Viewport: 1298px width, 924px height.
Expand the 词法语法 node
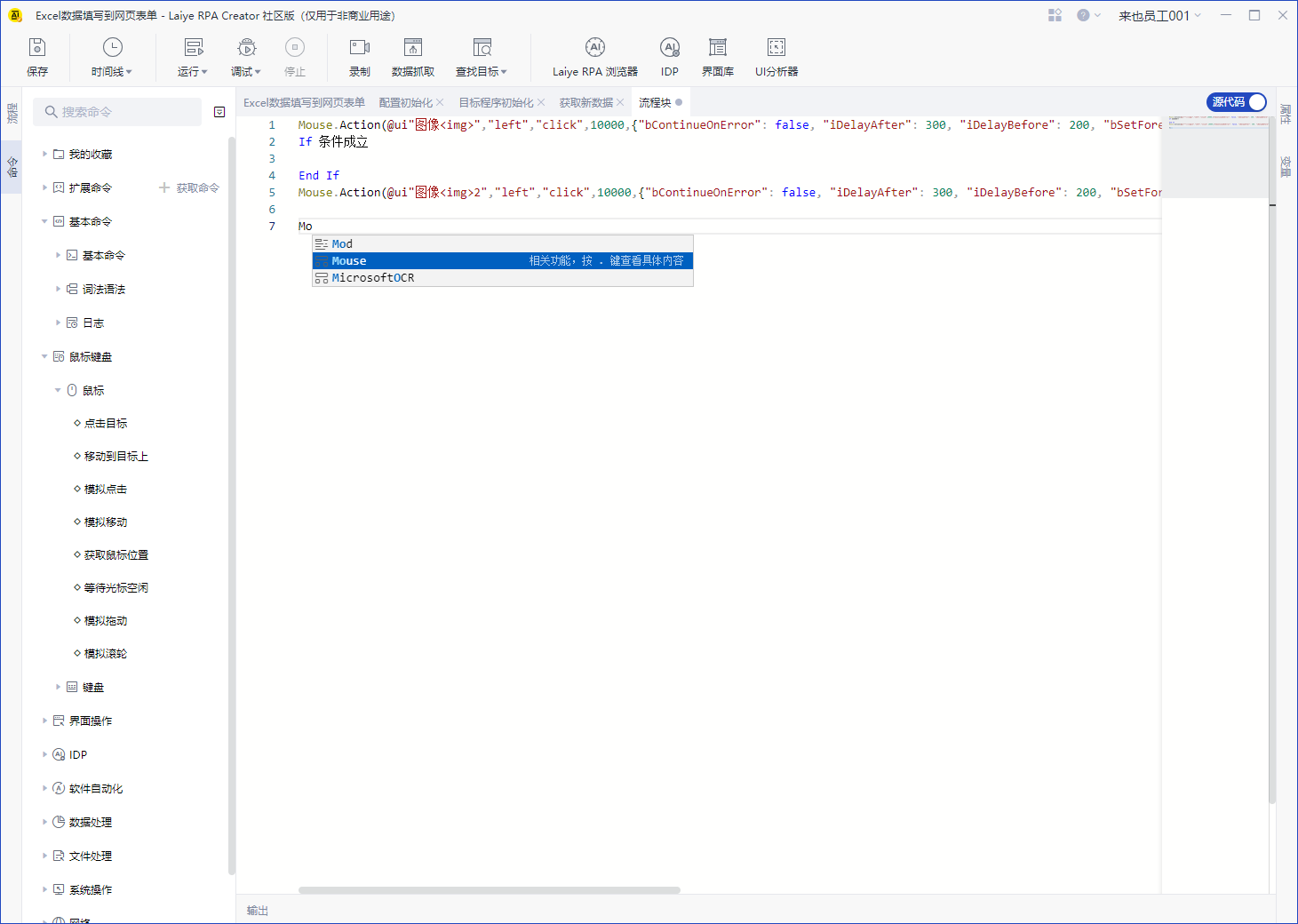point(58,289)
